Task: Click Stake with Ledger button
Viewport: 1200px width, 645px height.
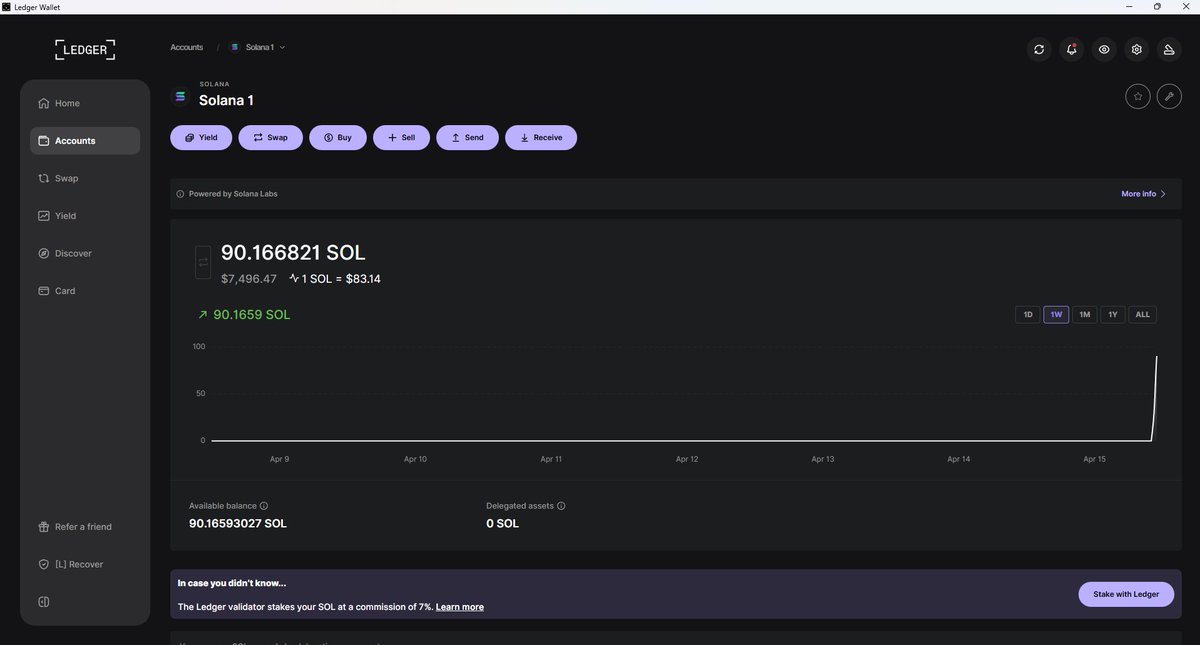Action: tap(1126, 594)
